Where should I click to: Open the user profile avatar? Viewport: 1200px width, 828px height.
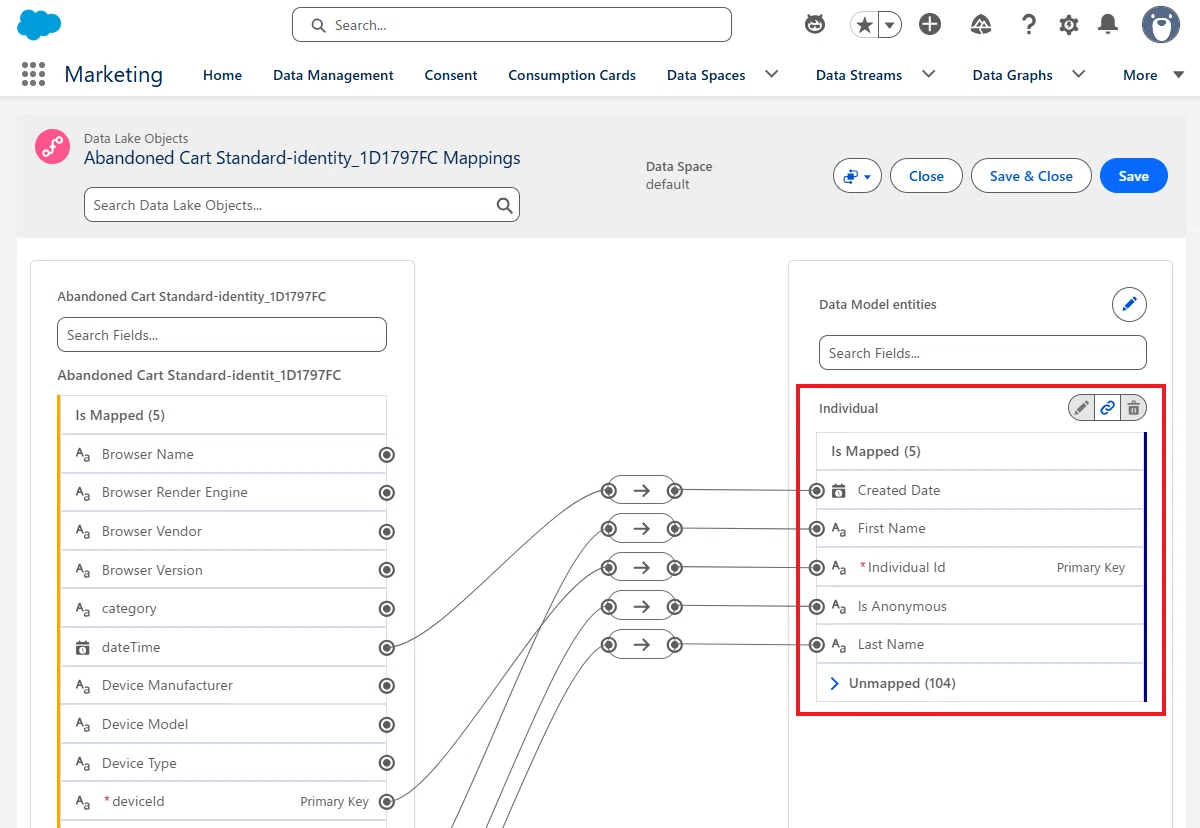point(1161,24)
